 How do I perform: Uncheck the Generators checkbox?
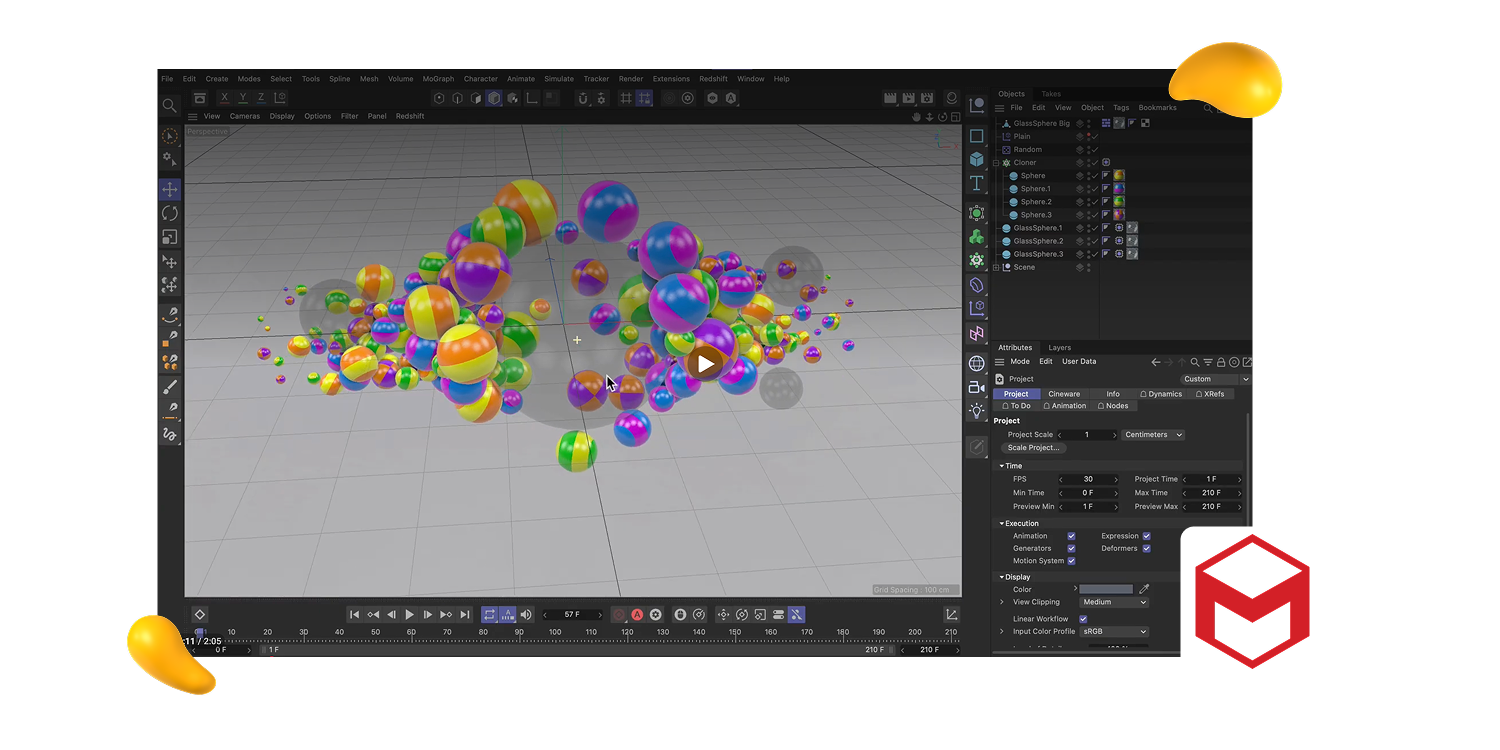coord(1071,548)
